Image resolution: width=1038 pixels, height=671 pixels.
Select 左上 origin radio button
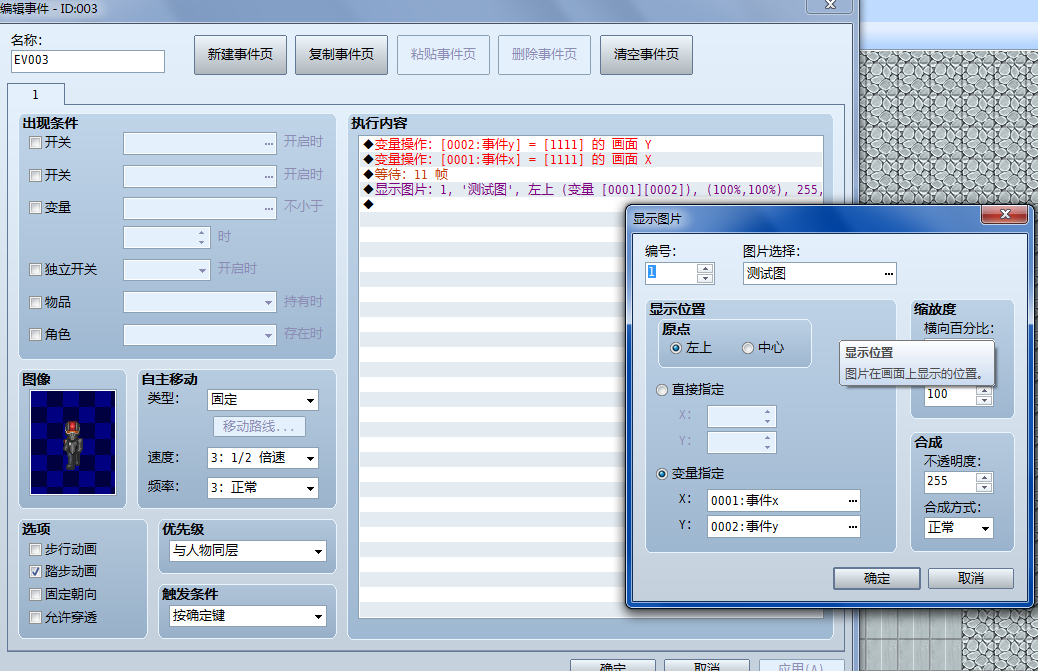[676, 348]
